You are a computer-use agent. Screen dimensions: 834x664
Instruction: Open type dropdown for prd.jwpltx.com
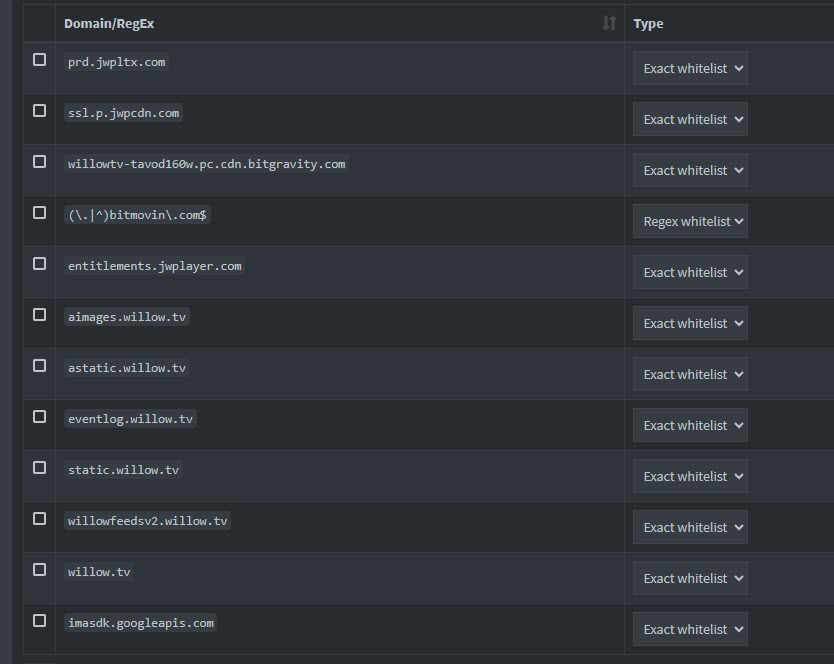pyautogui.click(x=690, y=68)
